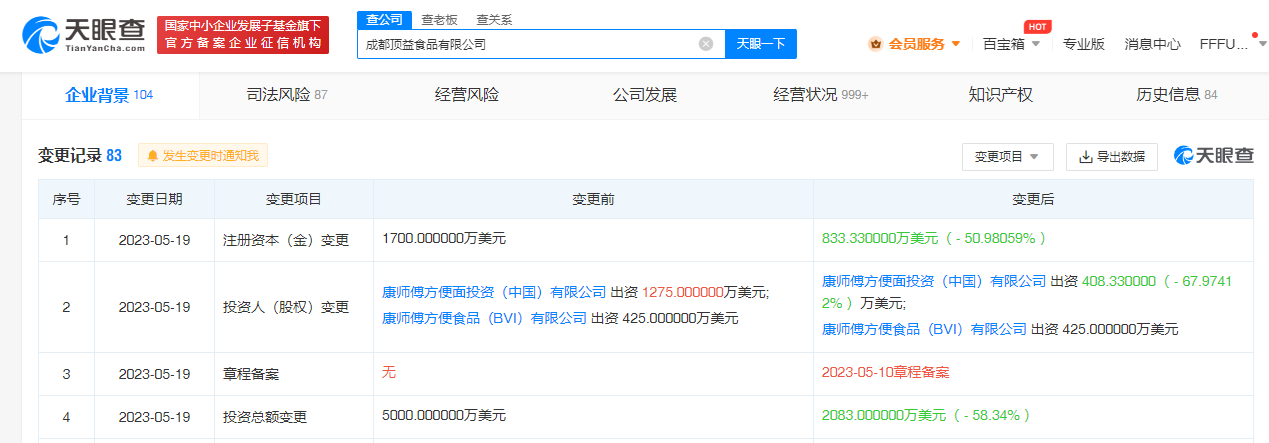Switch to the 司法风险 tab

pyautogui.click(x=287, y=95)
